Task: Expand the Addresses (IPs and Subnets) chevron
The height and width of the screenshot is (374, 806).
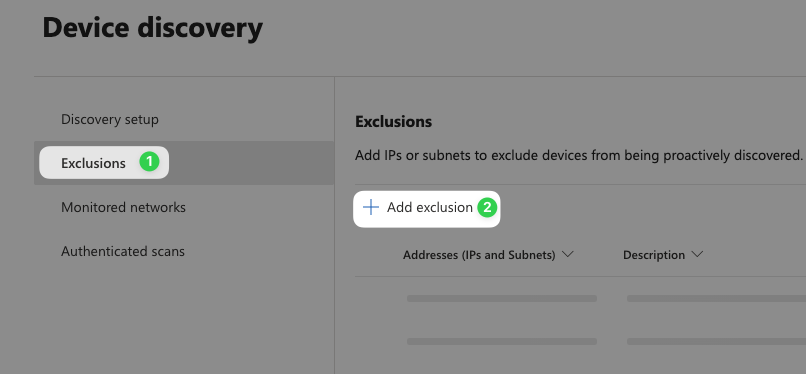Action: pos(567,255)
